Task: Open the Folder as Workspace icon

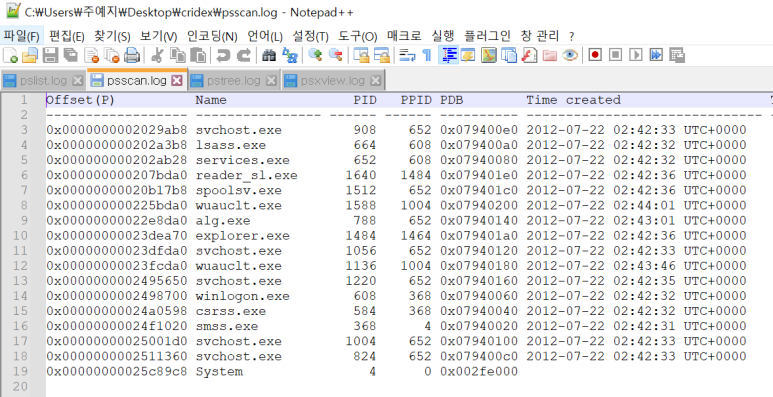Action: pos(549,55)
